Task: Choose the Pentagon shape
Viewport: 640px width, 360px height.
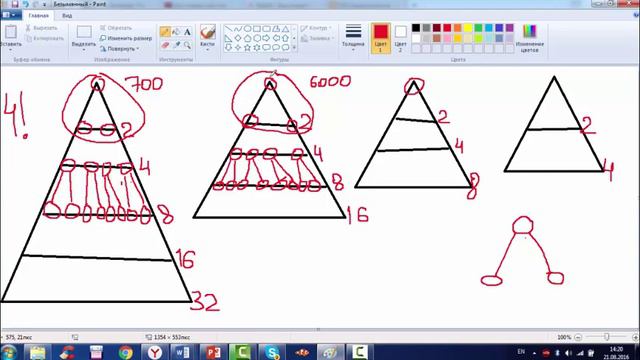Action: pos(247,38)
